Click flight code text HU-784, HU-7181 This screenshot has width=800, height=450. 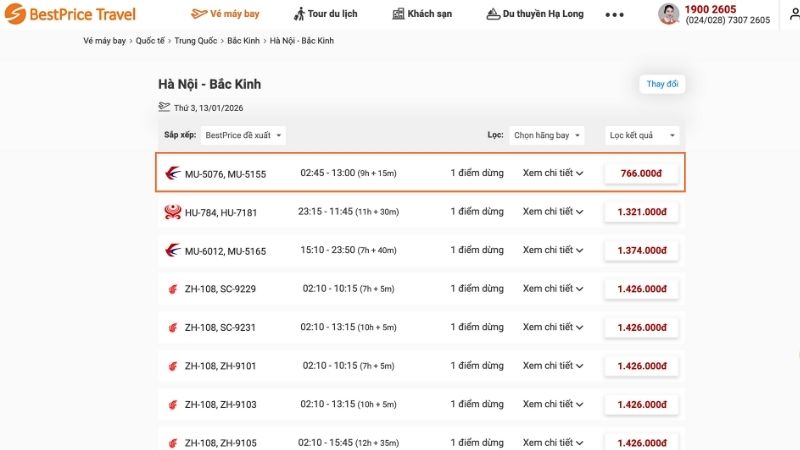pos(221,213)
